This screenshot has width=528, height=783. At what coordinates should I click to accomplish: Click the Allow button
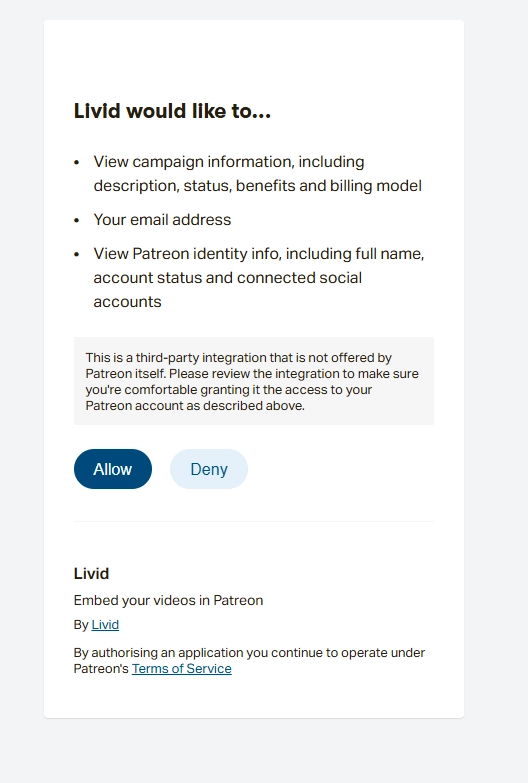113,469
